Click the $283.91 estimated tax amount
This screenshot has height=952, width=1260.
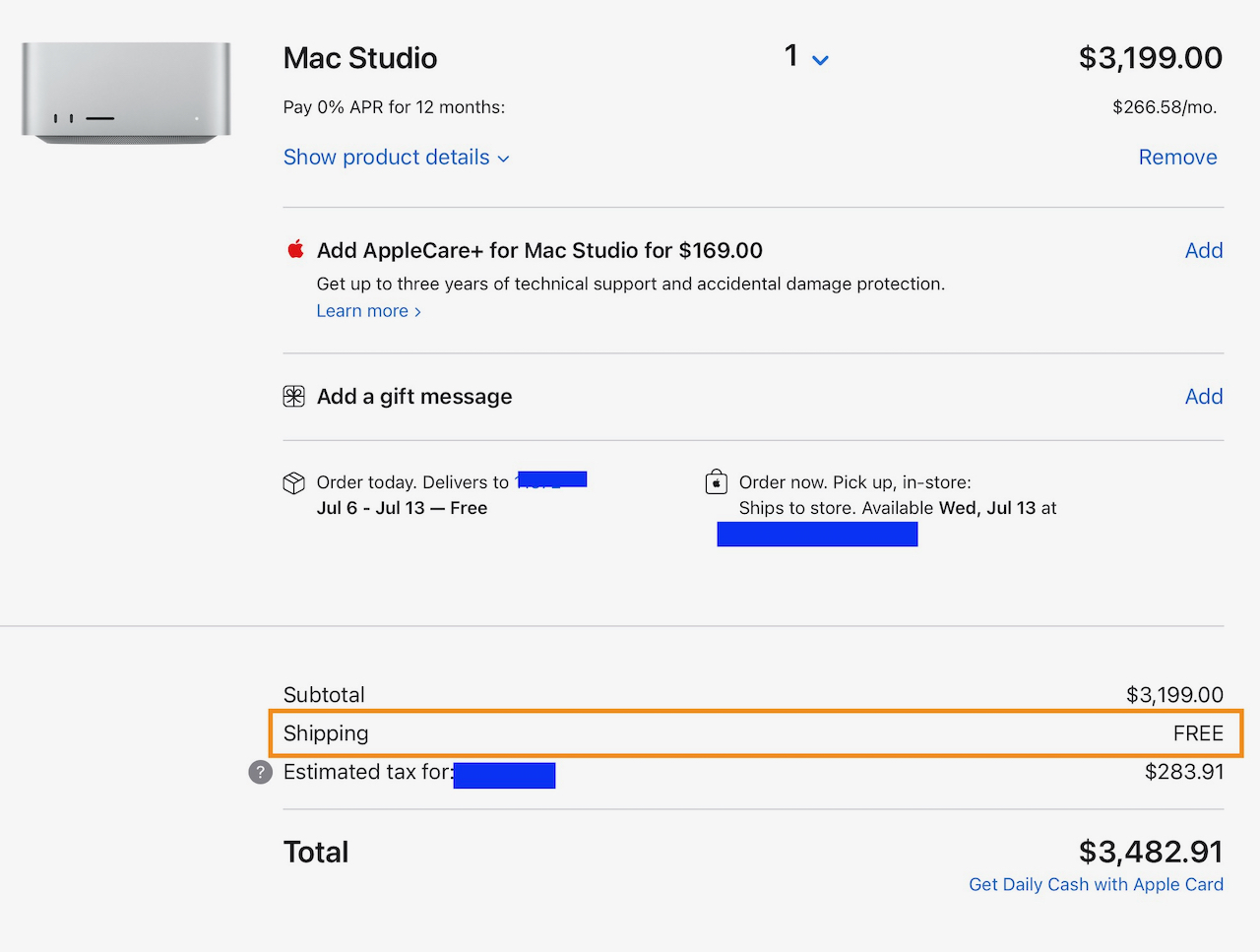coord(1184,772)
